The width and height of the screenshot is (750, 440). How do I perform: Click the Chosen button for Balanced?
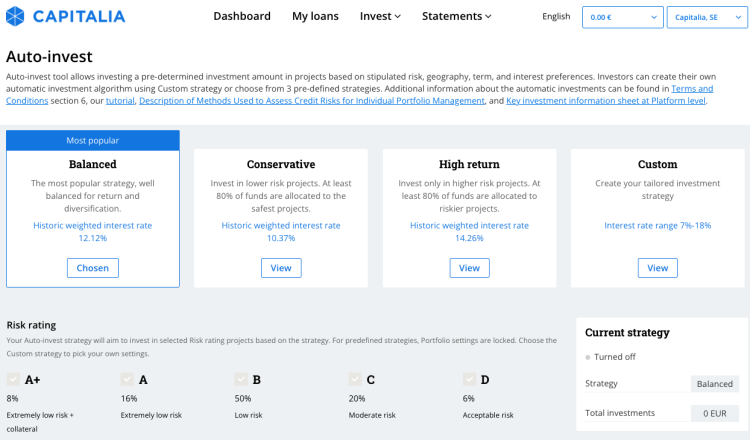click(93, 268)
